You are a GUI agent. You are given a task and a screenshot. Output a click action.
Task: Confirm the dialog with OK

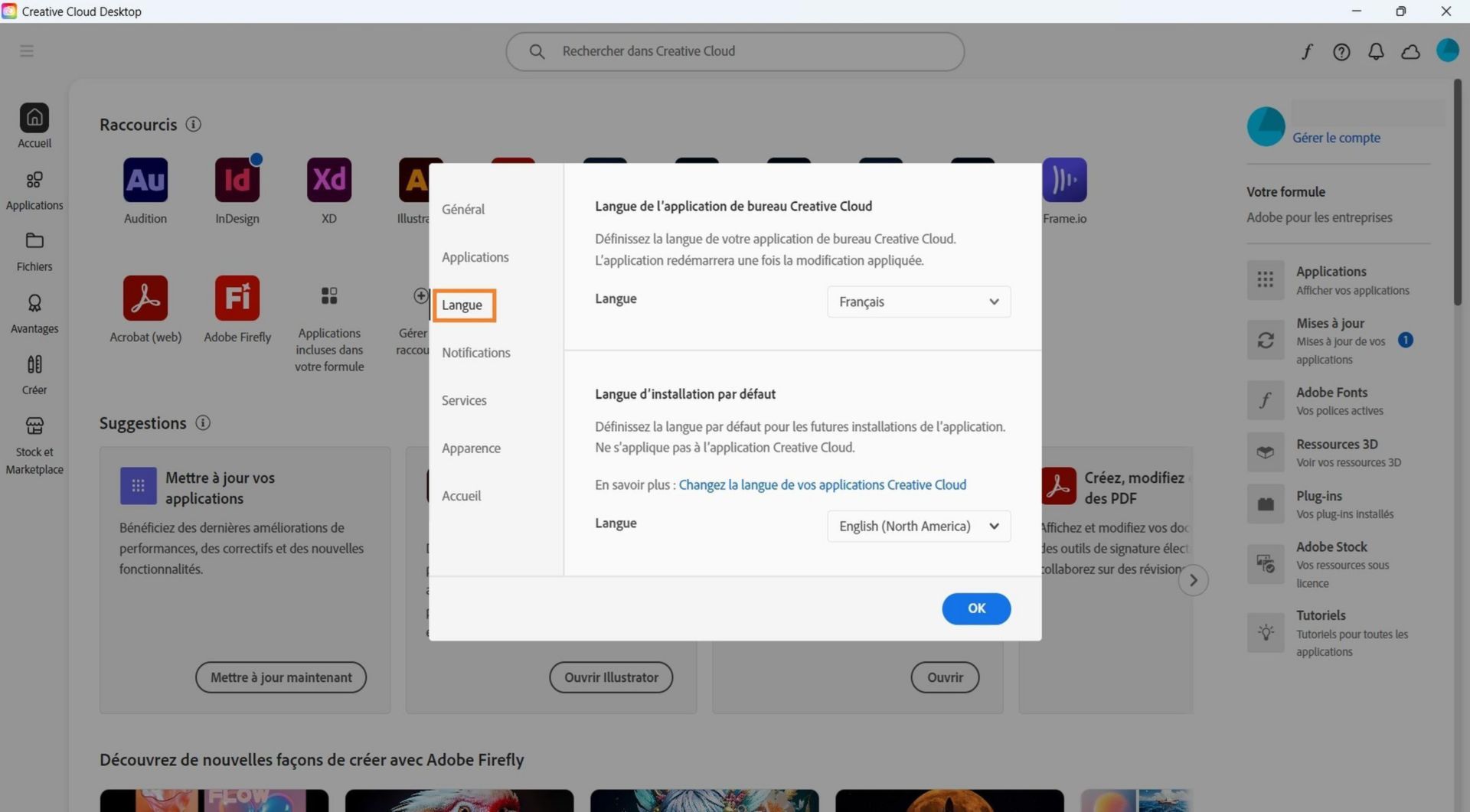(976, 608)
